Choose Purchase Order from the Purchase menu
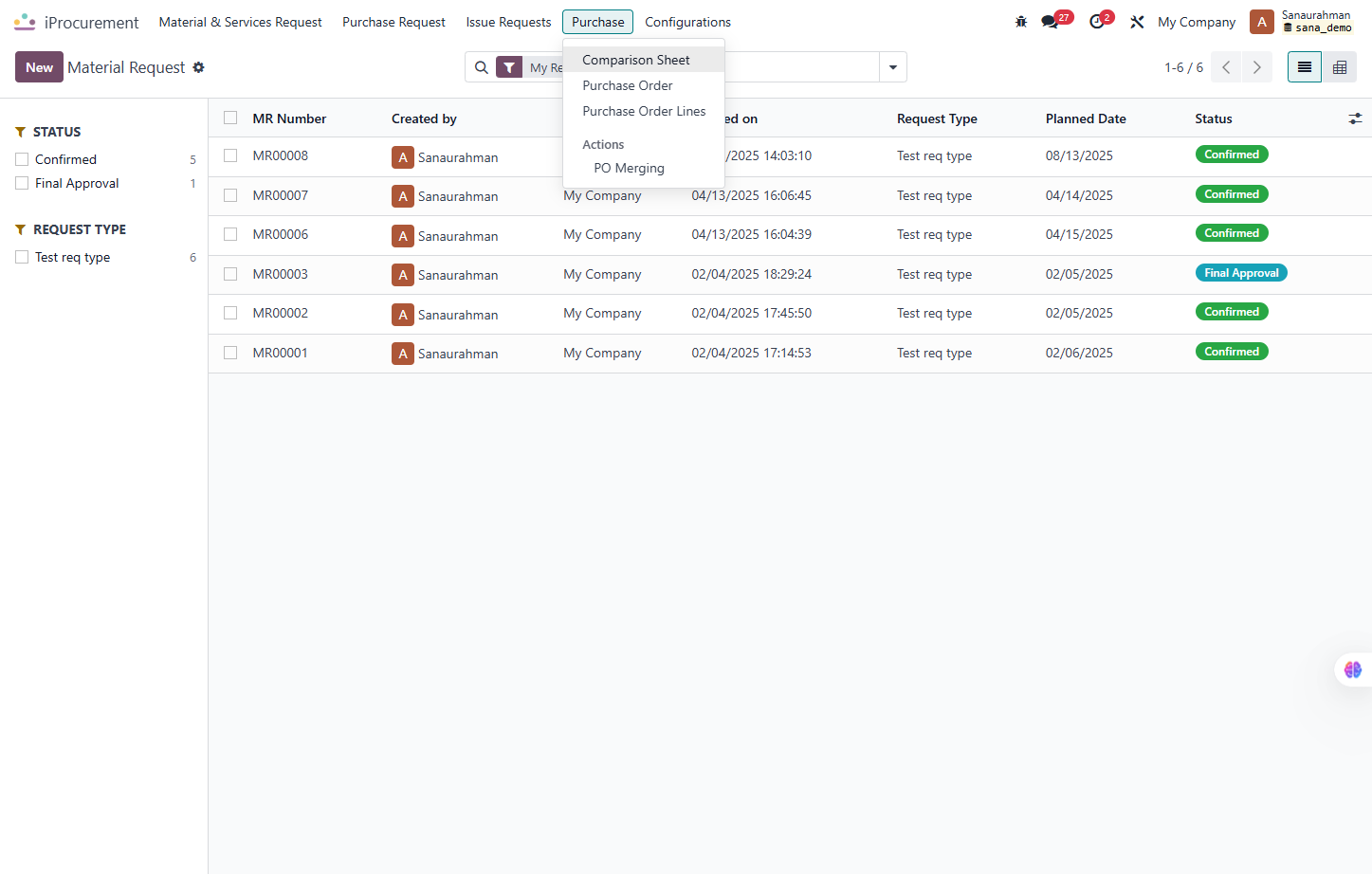Screen dimensions: 1372x874 [x=644, y=85]
